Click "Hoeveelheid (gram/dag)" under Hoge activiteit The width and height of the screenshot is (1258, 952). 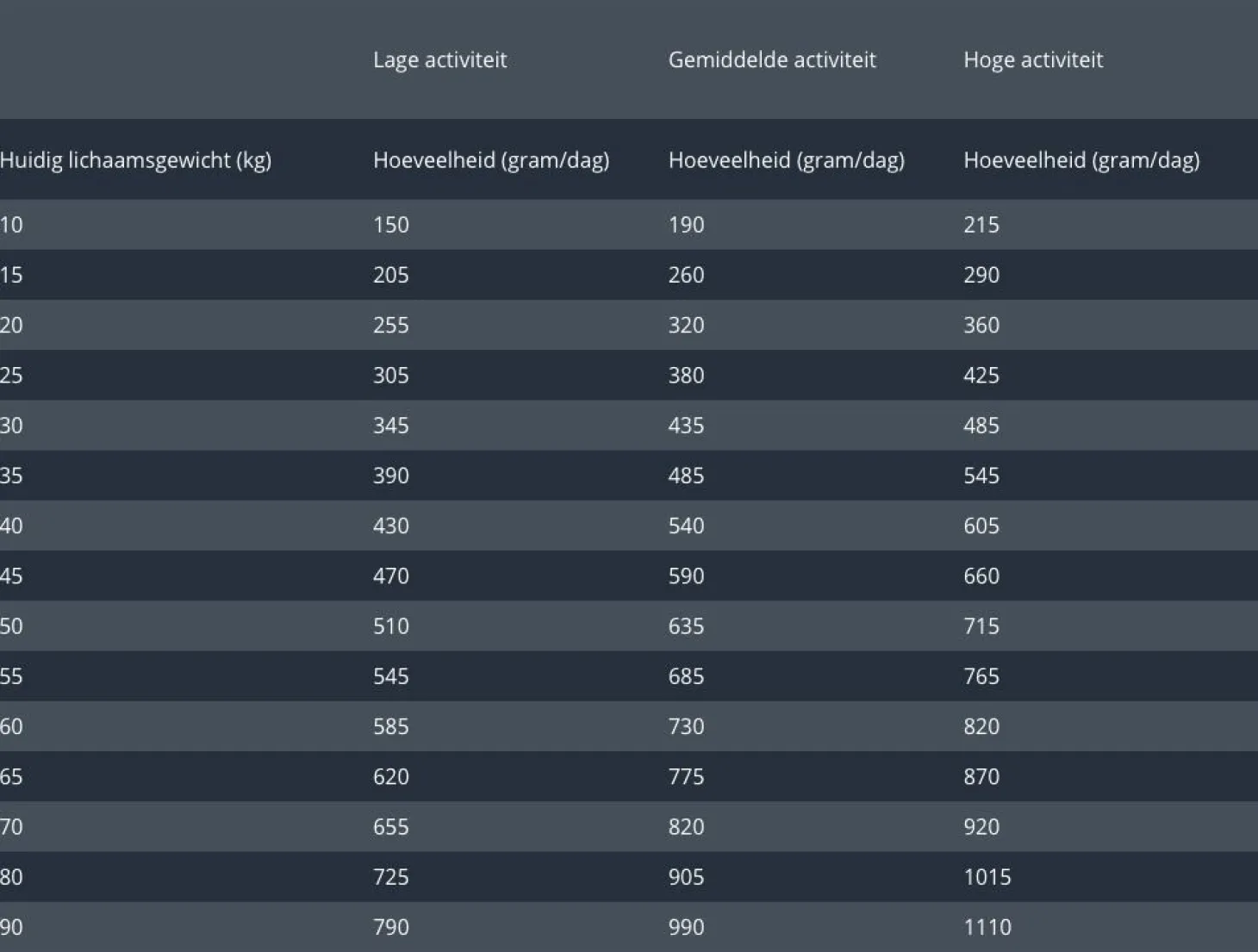click(x=1081, y=160)
